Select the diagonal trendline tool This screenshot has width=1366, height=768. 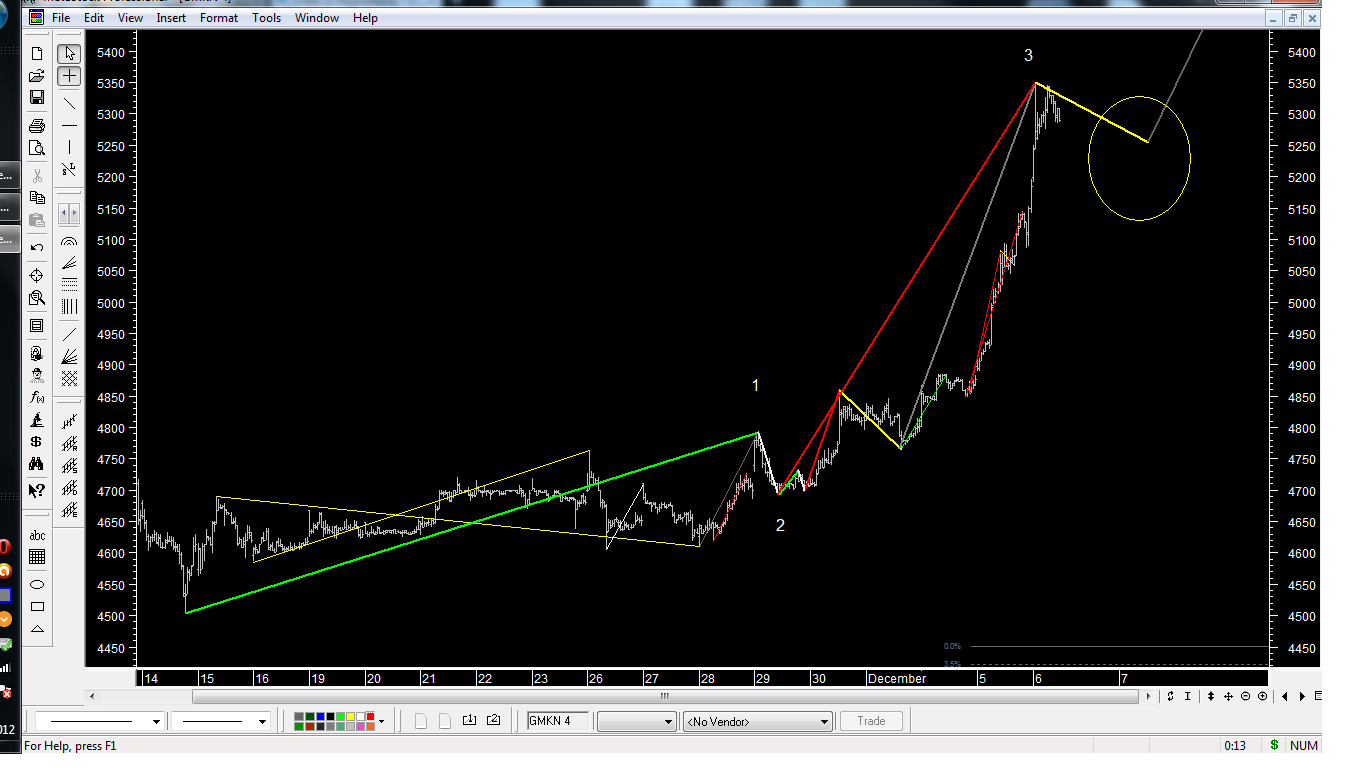coord(69,103)
